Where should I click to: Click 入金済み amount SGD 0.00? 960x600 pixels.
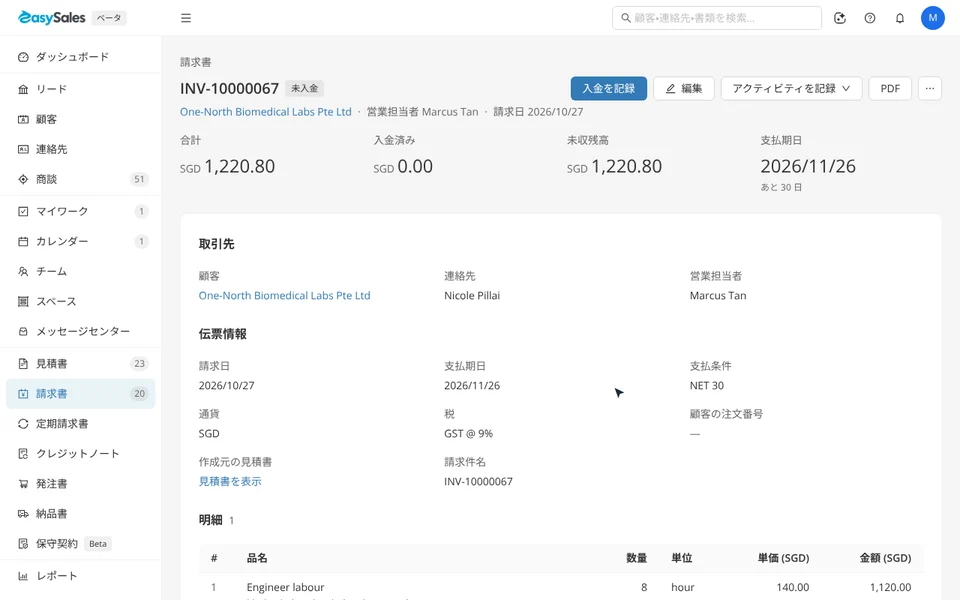point(403,167)
